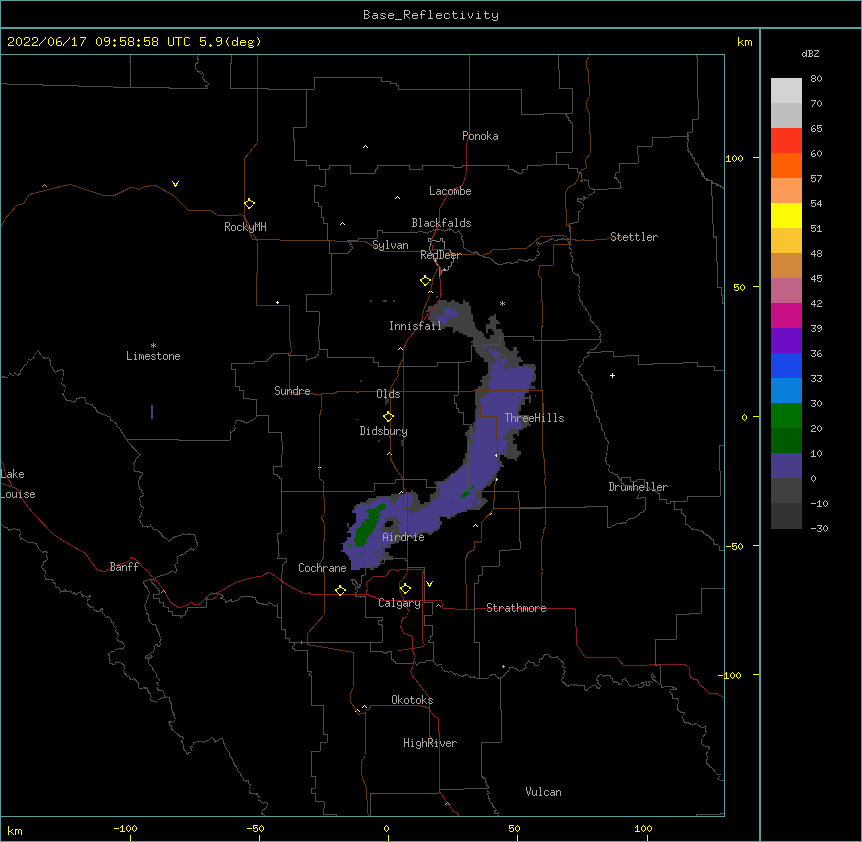Click the Strathmore label

(516, 608)
